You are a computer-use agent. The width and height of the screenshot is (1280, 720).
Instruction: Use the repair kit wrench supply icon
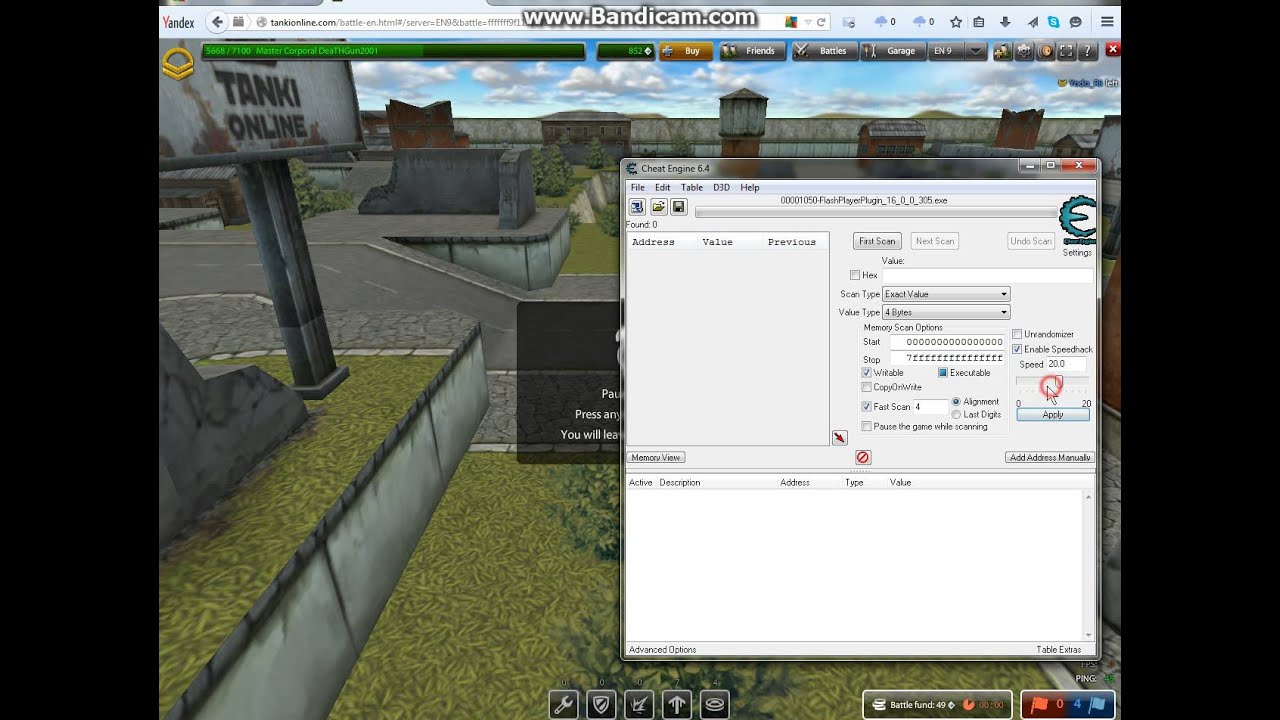(563, 704)
